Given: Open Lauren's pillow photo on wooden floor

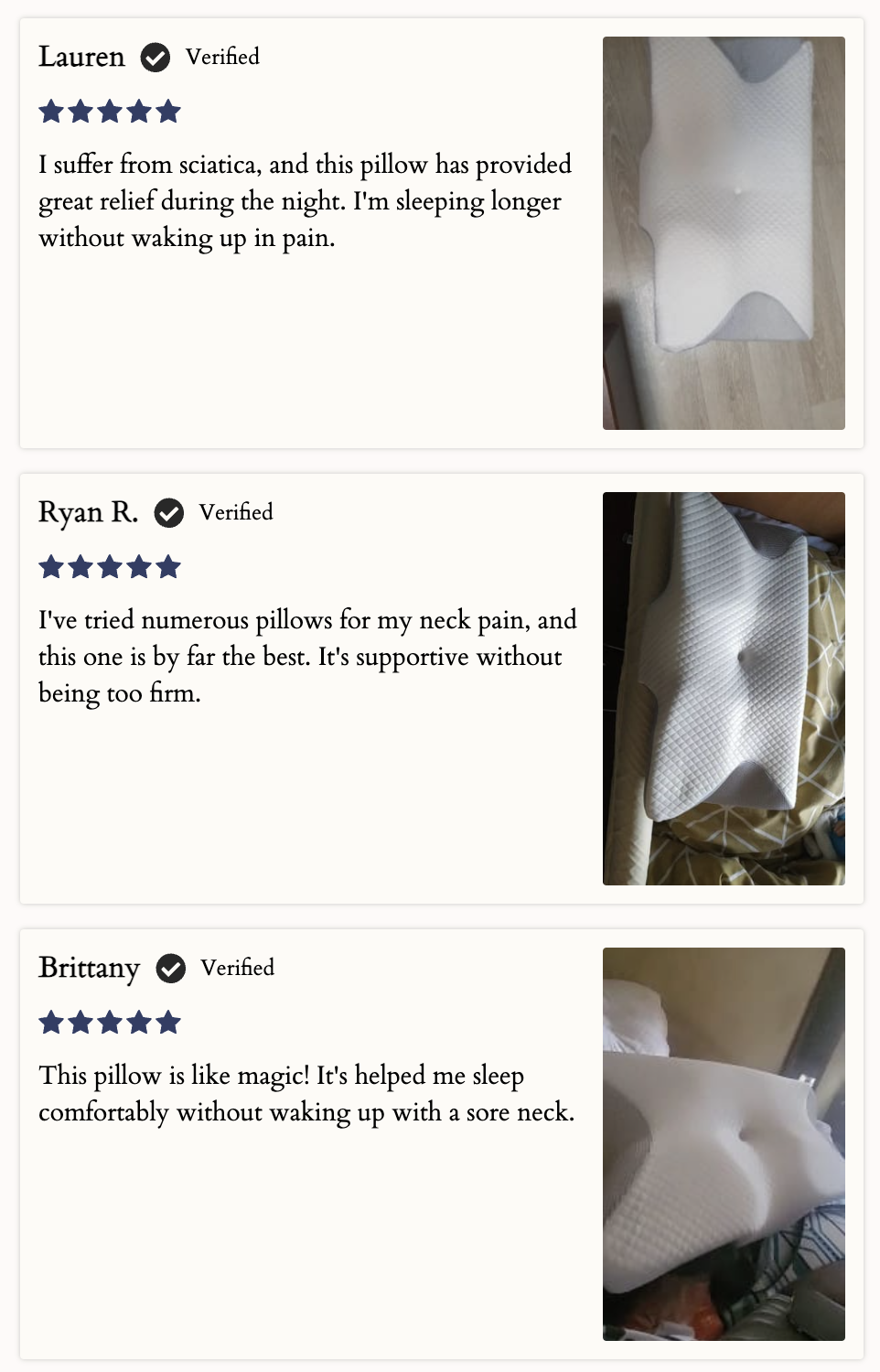Looking at the screenshot, I should 724,233.
